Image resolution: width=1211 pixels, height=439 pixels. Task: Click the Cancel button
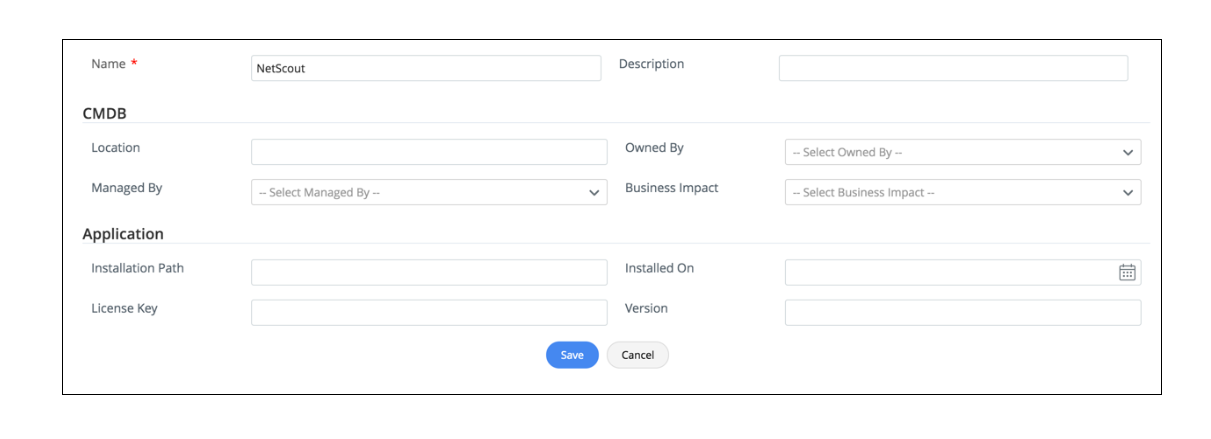[637, 355]
